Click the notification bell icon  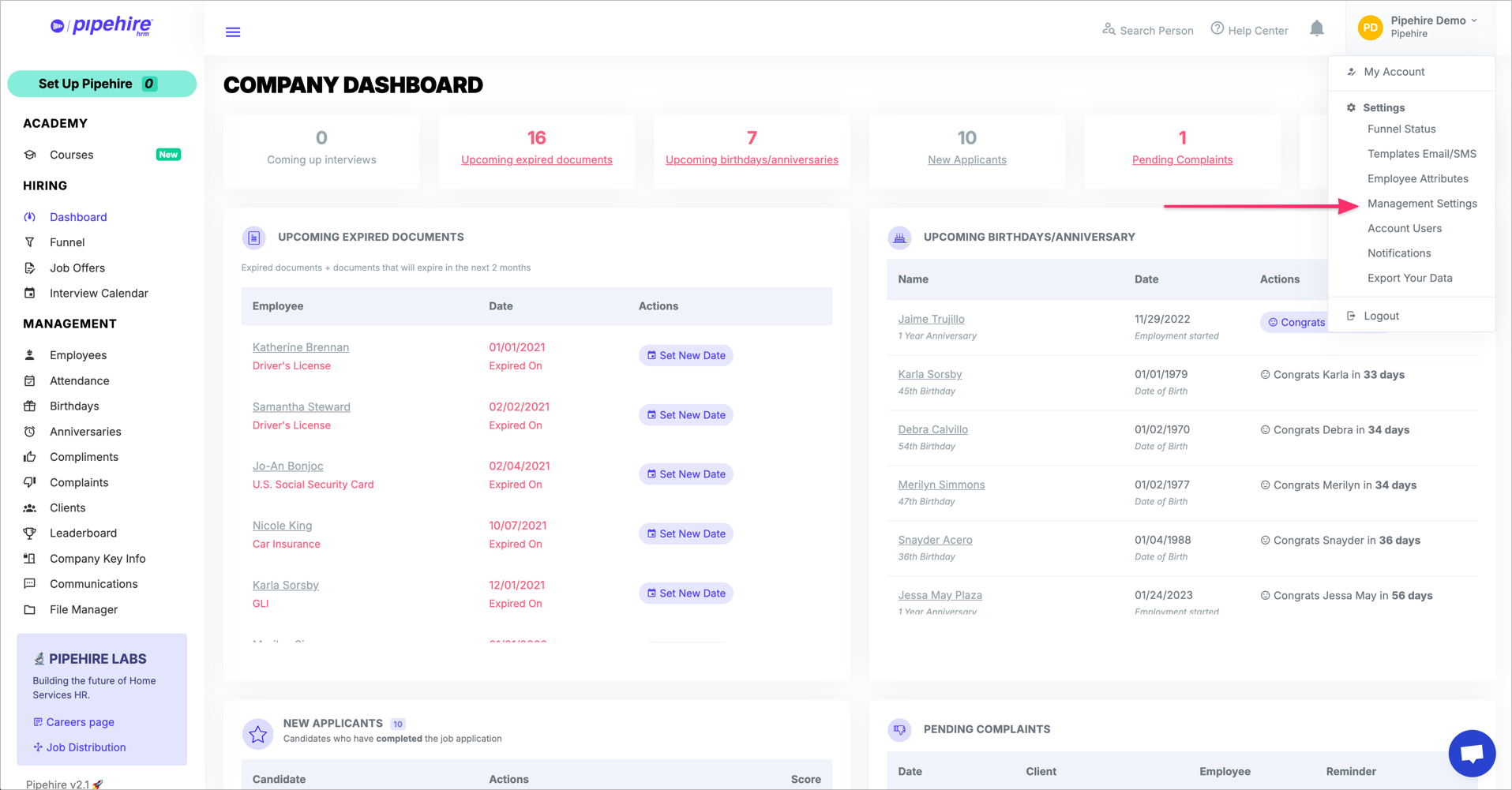coord(1316,29)
